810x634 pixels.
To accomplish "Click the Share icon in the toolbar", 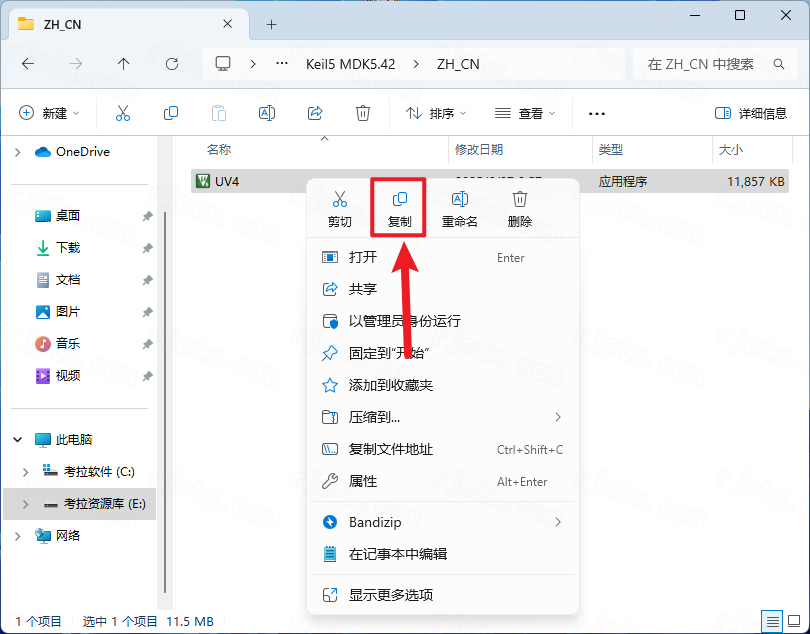I will pos(315,112).
